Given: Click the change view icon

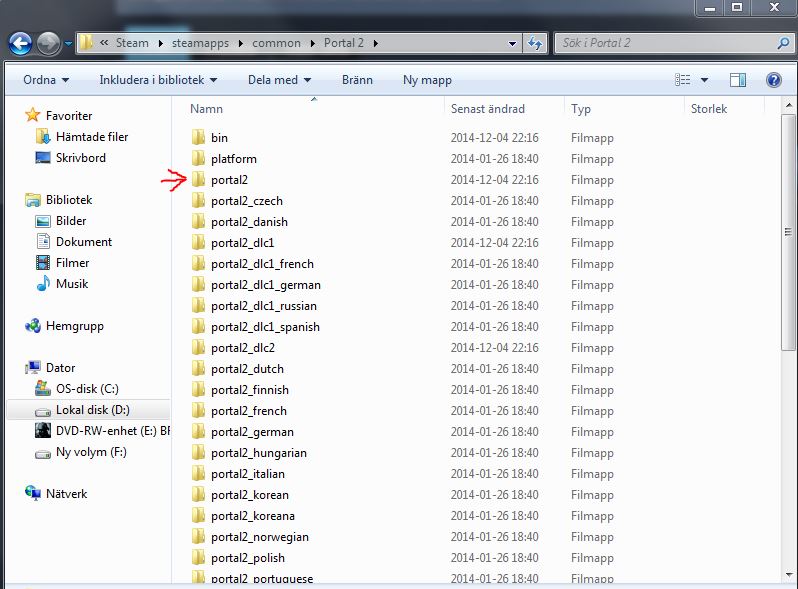Looking at the screenshot, I should [682, 80].
